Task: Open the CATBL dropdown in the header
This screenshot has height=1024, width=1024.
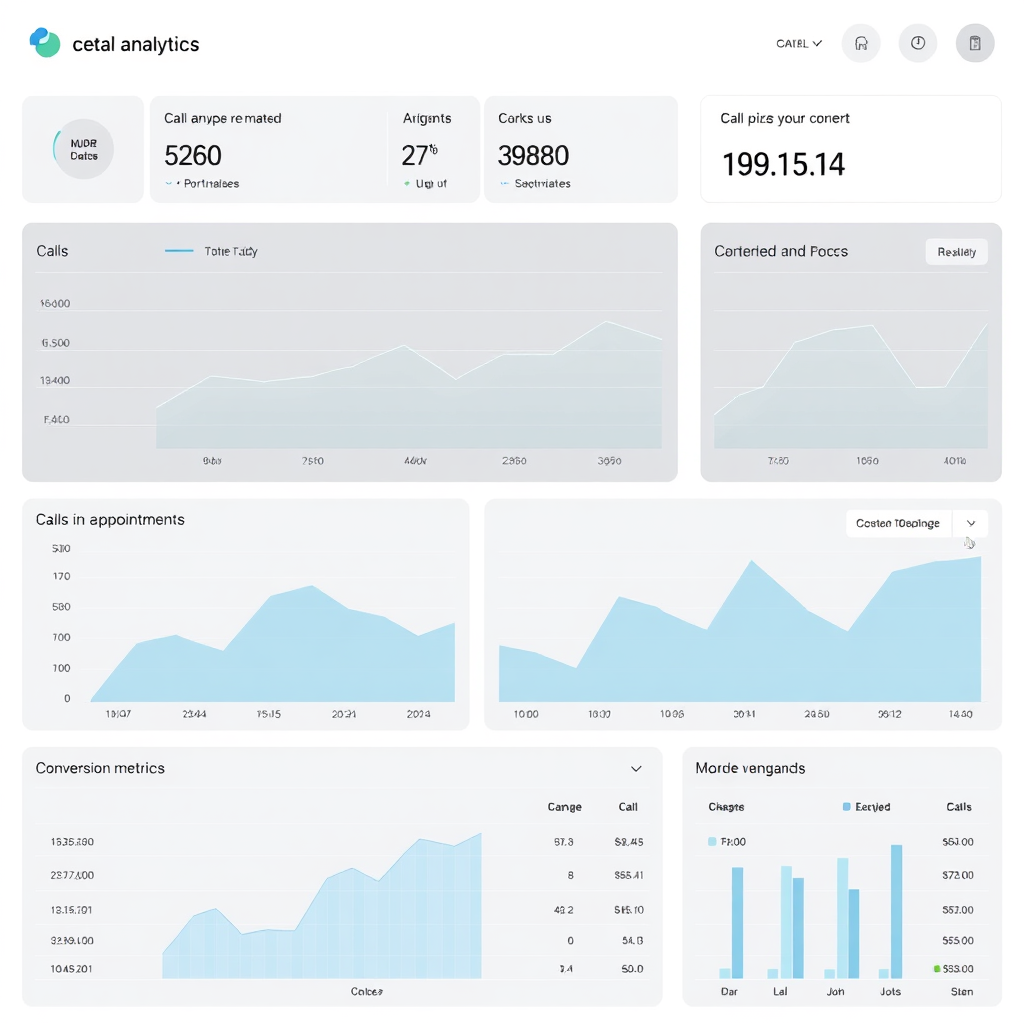Action: tap(799, 44)
